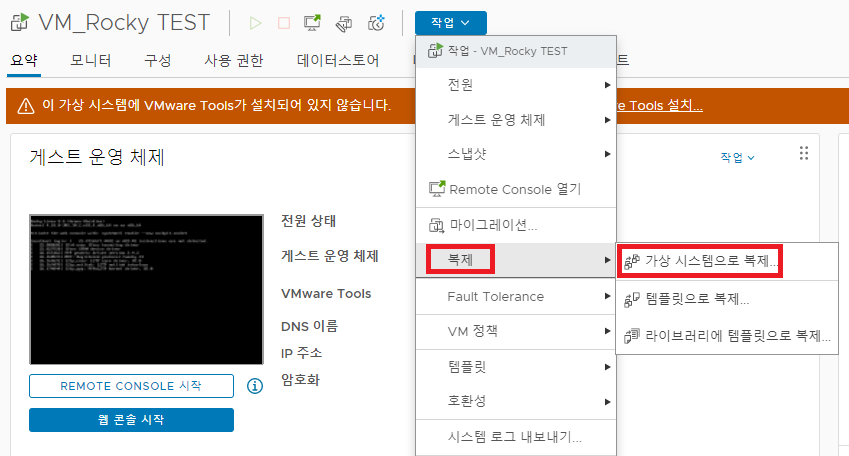The height and width of the screenshot is (456, 849).
Task: Expand the Fault Tolerance submenu arrow
Action: click(608, 296)
